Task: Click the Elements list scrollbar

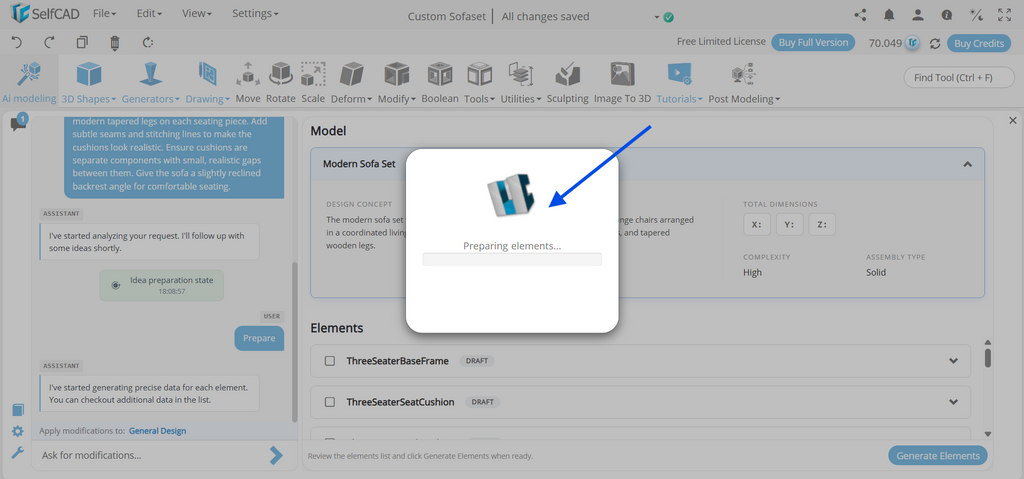Action: [987, 357]
